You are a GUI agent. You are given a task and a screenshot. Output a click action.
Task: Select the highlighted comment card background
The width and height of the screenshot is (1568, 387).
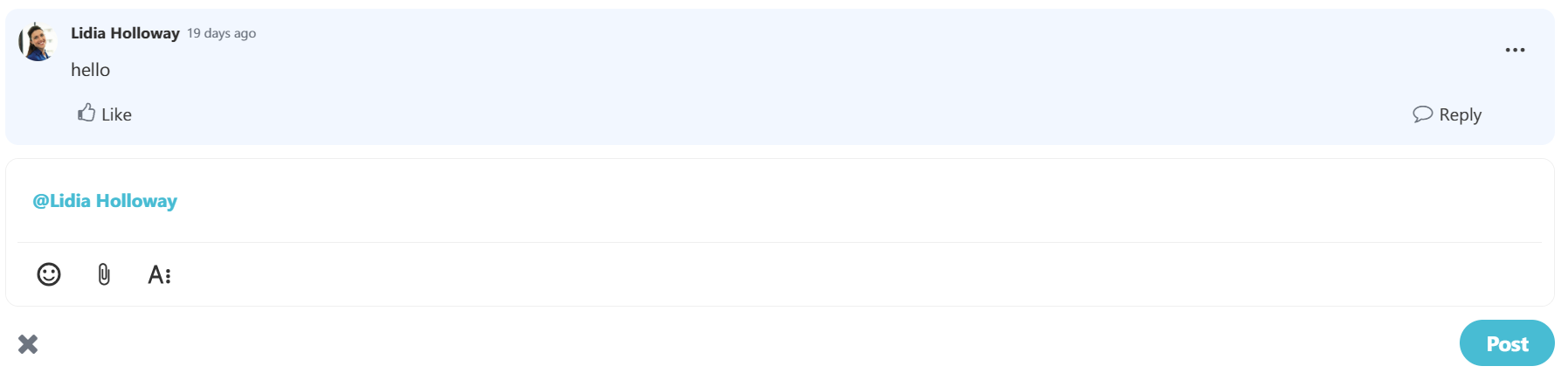780,77
